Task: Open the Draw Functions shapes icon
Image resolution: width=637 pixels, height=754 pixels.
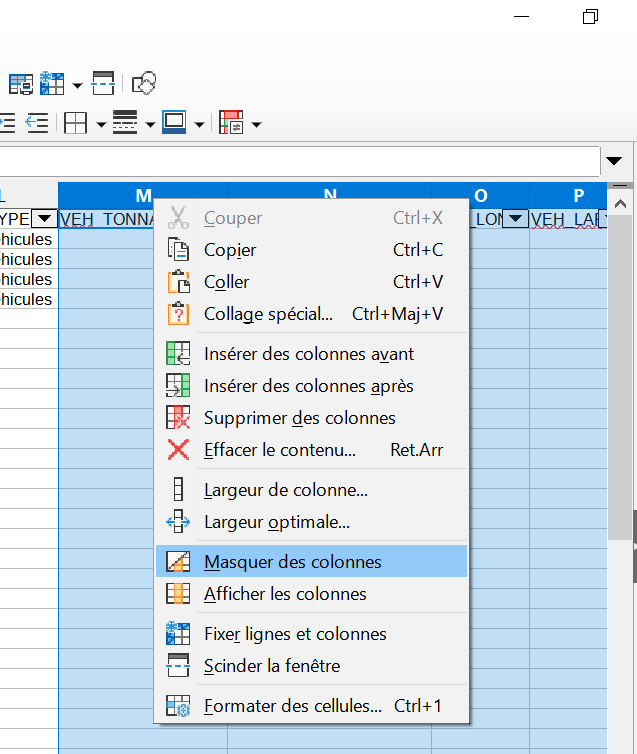Action: click(x=145, y=83)
